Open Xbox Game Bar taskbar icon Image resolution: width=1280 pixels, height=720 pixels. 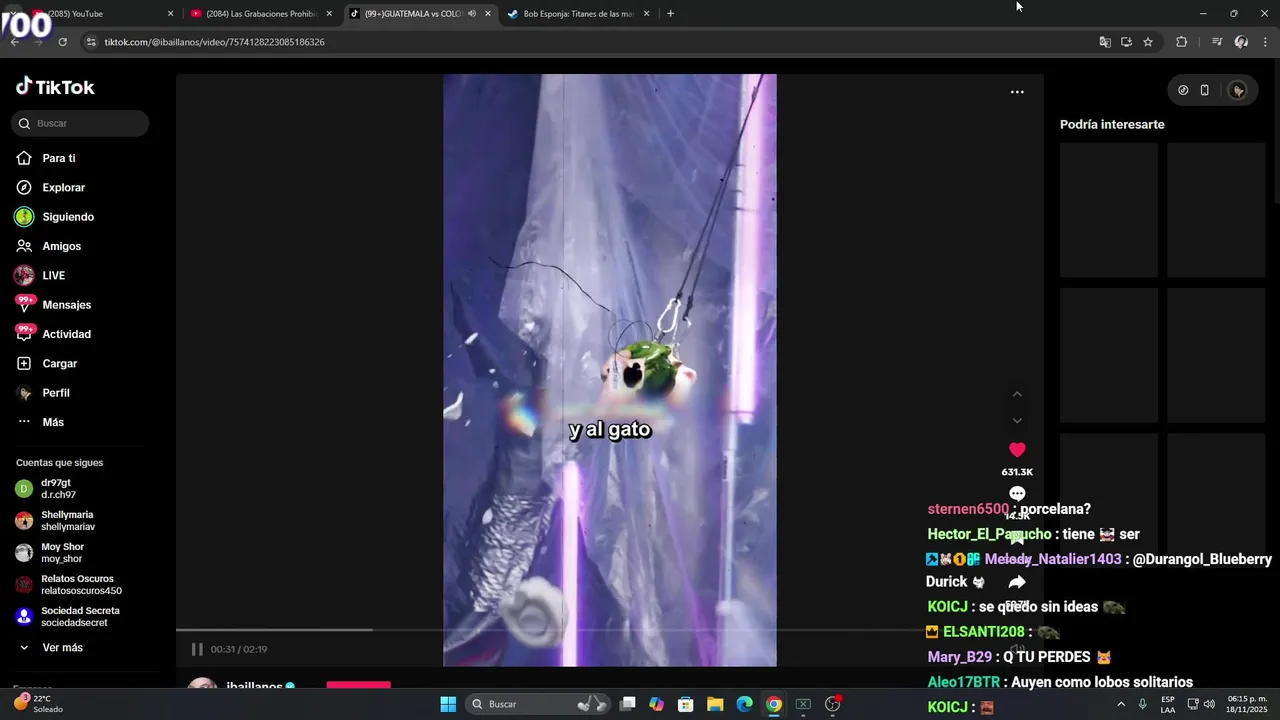pyautogui.click(x=803, y=704)
